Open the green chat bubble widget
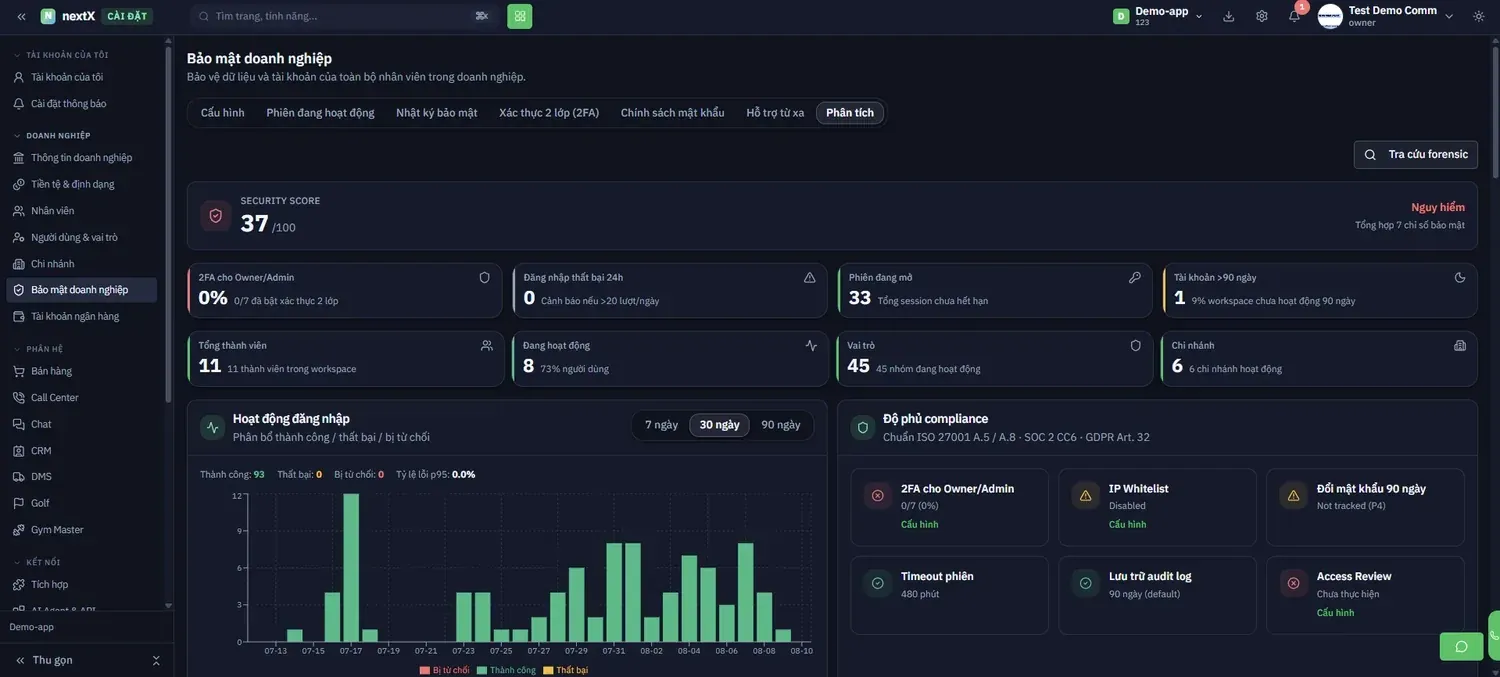 coord(1461,646)
